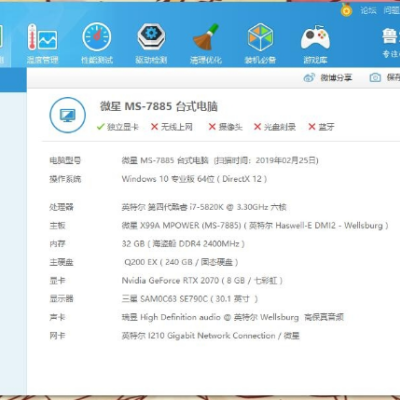Viewport: 400px width, 400px height.
Task: Click the Nvidia GeForce RTX 2070 value
Action: click(202, 281)
